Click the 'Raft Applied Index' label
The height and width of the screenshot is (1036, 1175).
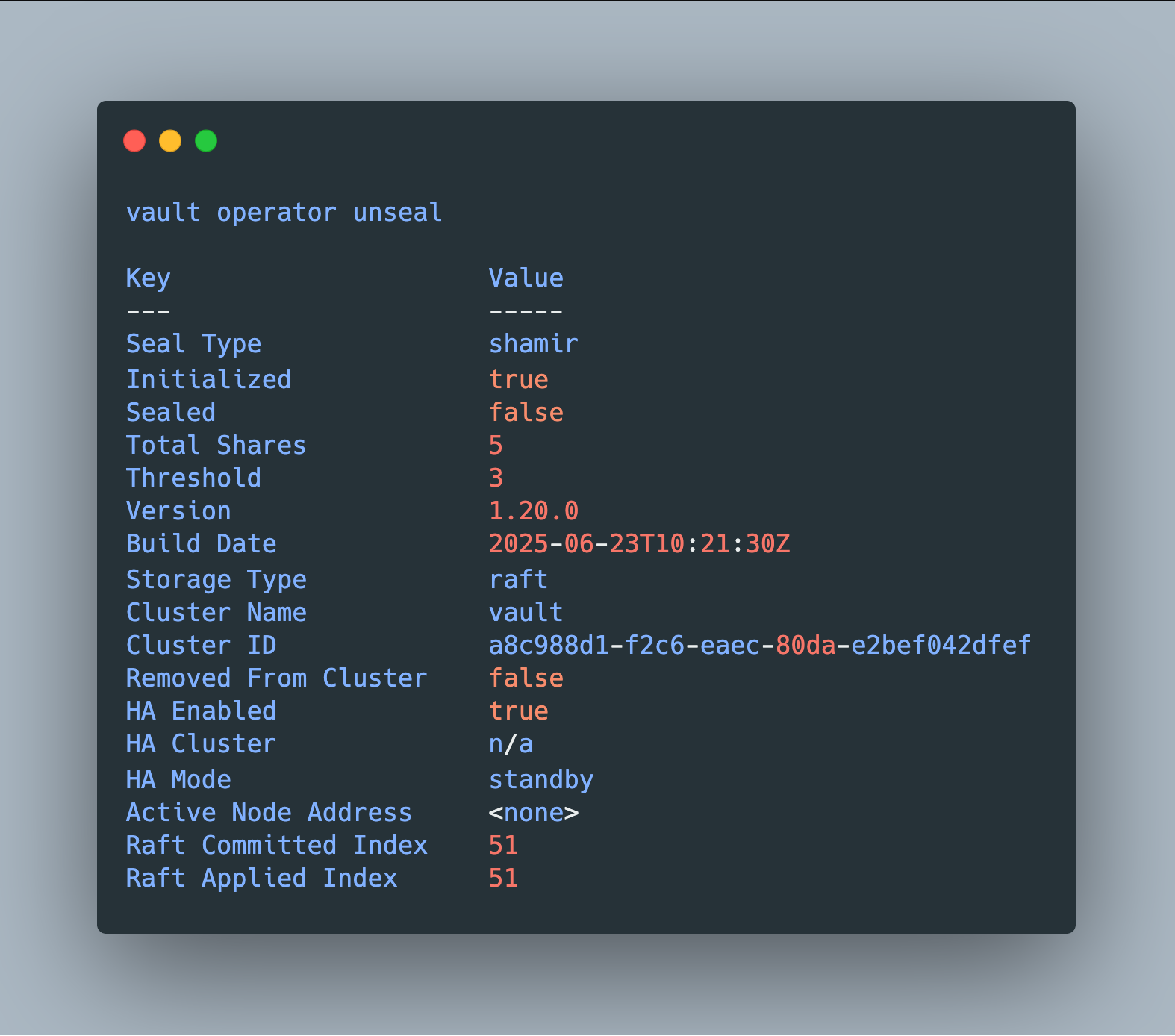point(261,879)
